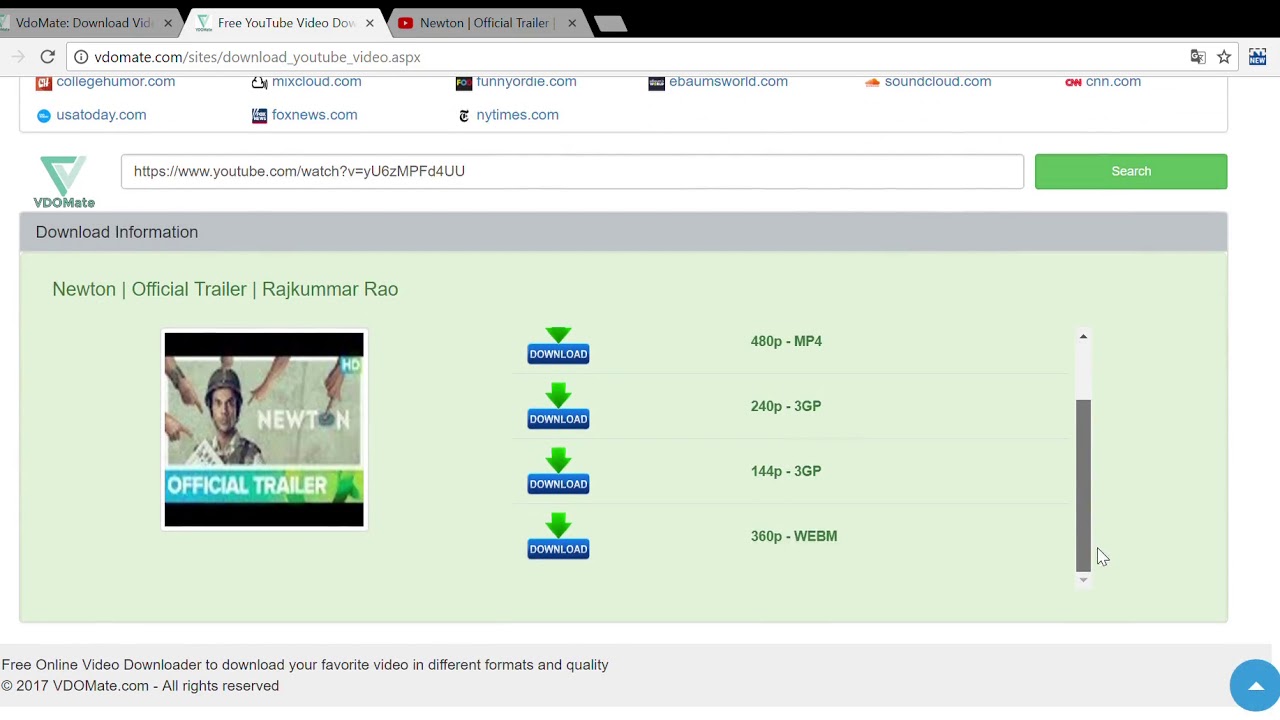Image resolution: width=1280 pixels, height=720 pixels.
Task: Click the YouTube URL input field
Action: coord(572,171)
